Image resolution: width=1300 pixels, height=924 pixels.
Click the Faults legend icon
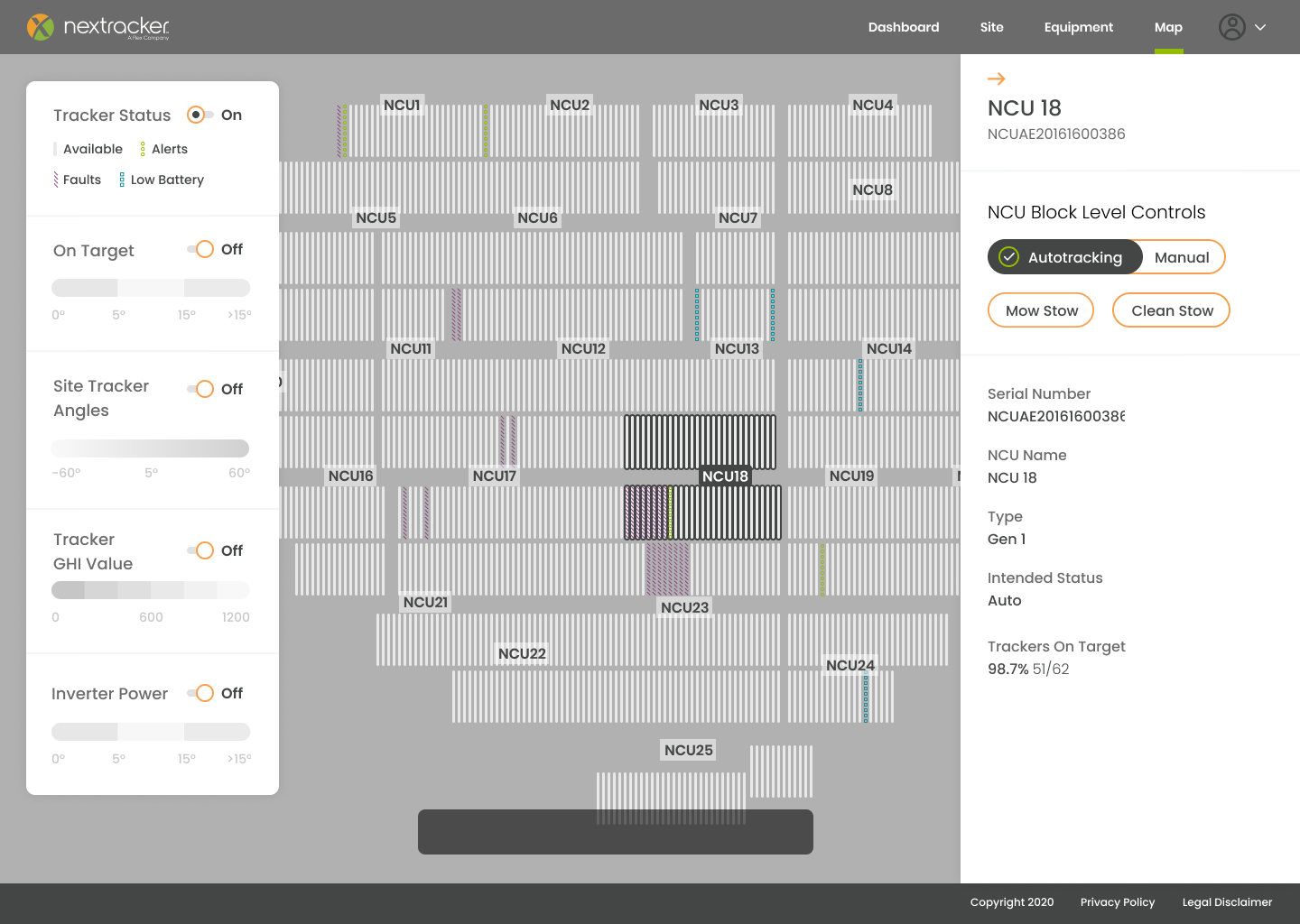coord(56,180)
